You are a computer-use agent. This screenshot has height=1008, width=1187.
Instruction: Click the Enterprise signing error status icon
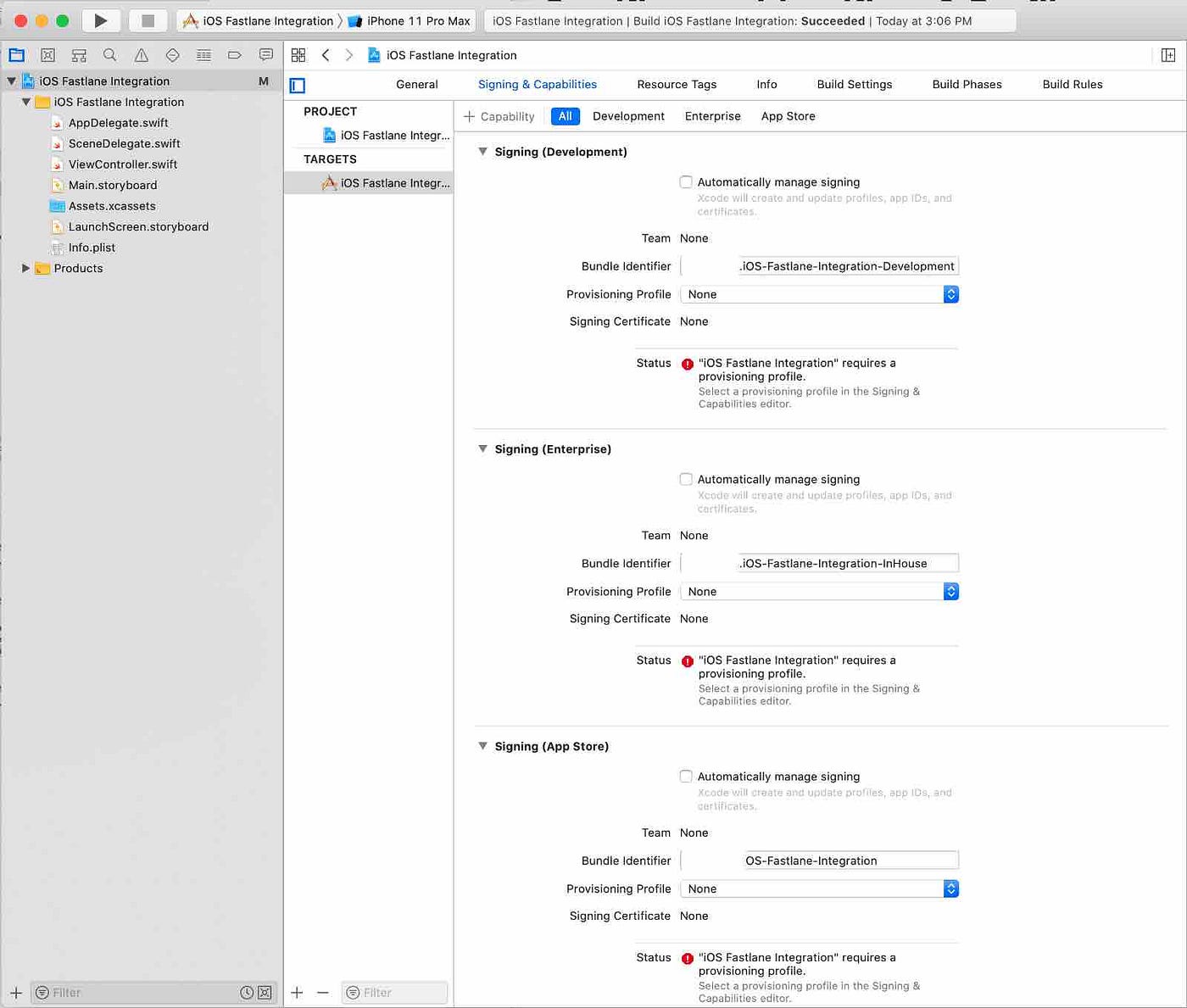click(x=688, y=661)
